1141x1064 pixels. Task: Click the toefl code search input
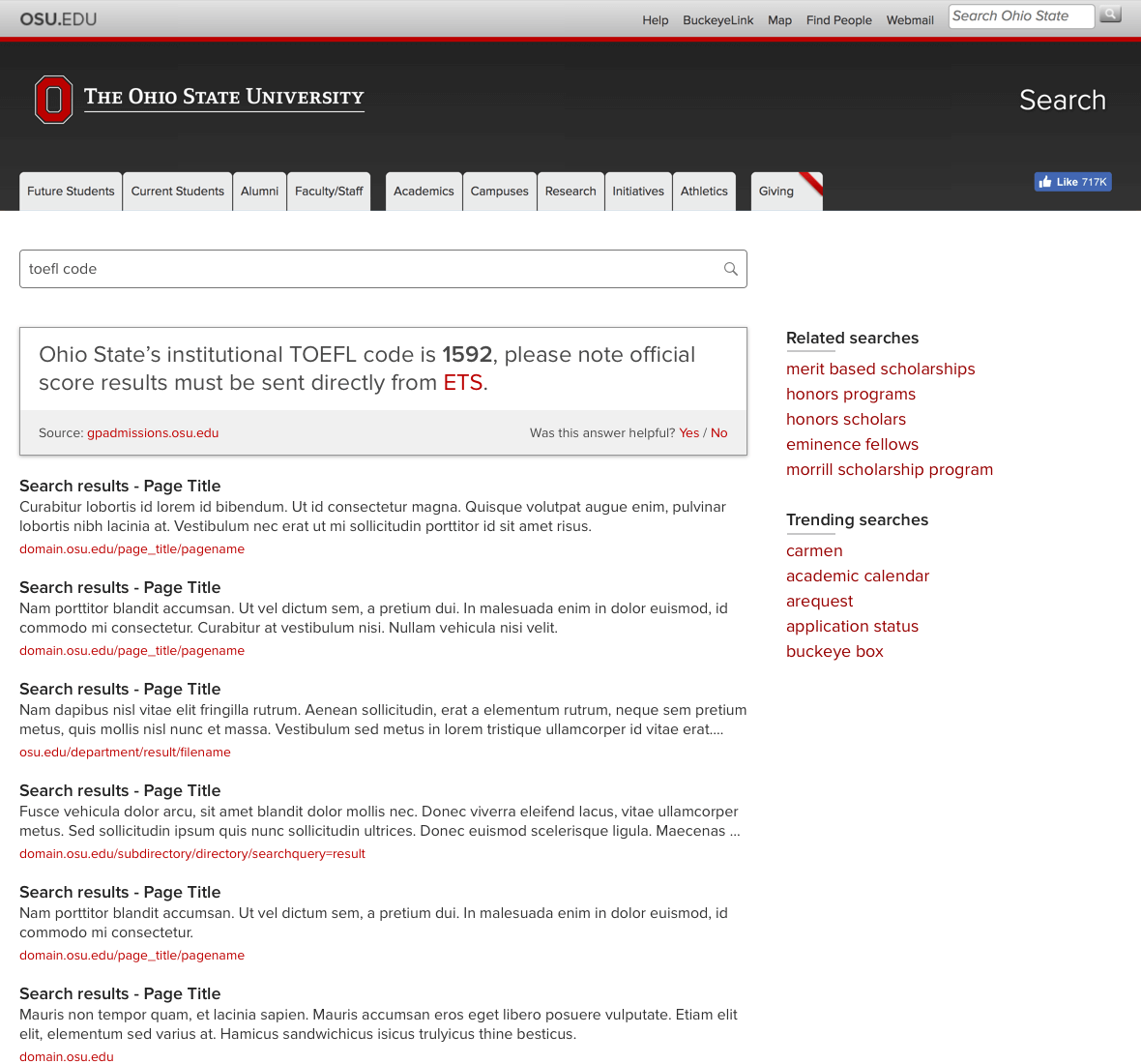pos(383,269)
